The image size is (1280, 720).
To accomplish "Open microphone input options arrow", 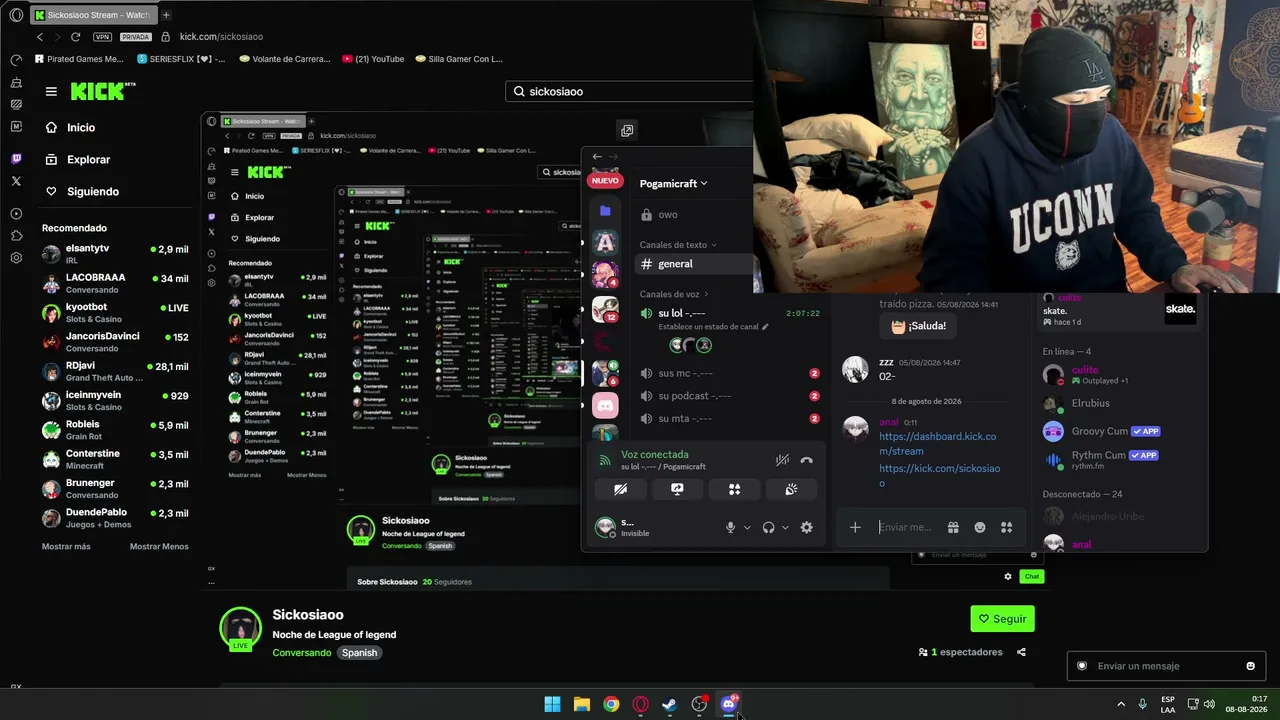I will point(747,528).
